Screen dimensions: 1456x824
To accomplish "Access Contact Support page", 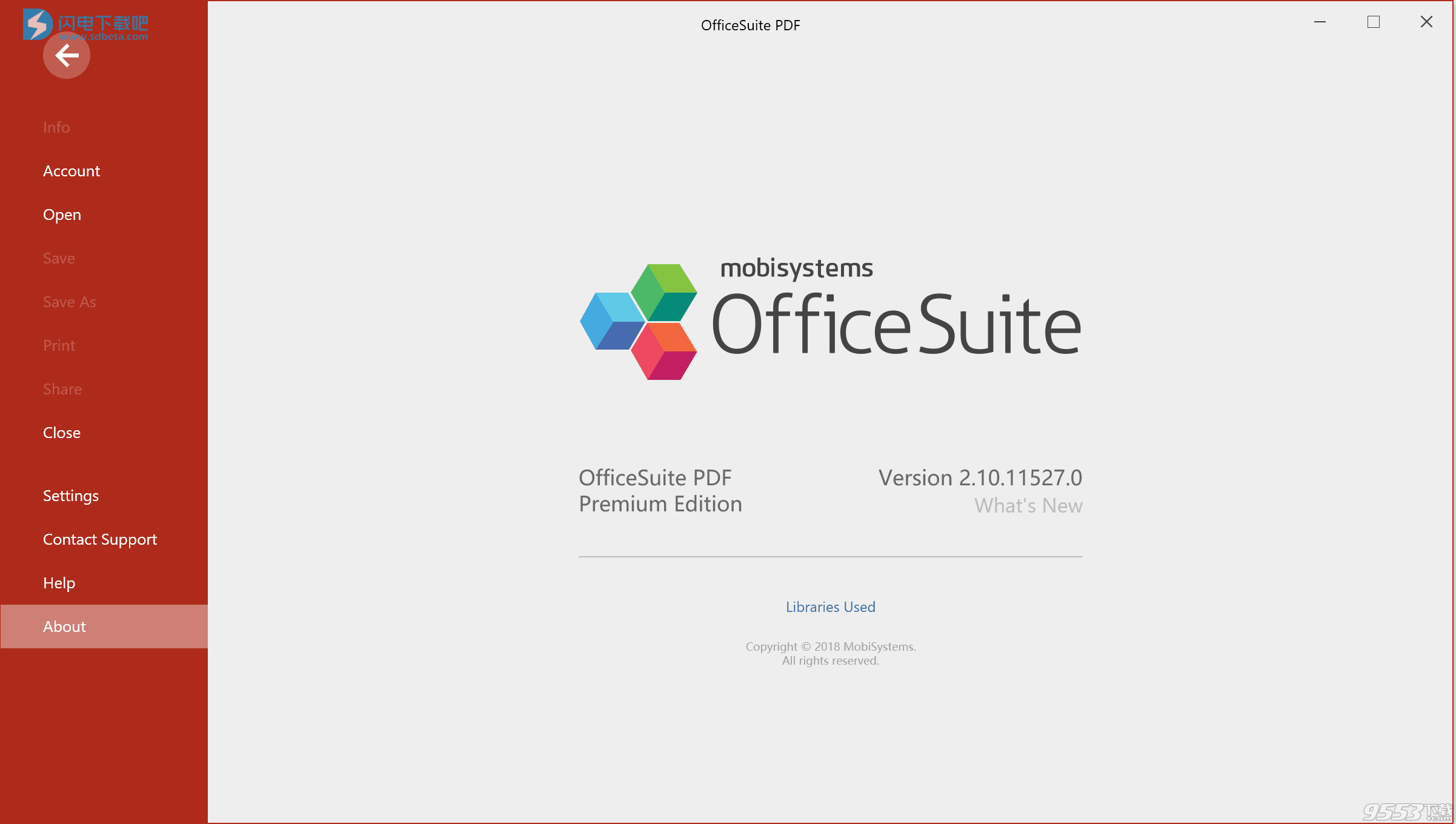I will (x=99, y=538).
